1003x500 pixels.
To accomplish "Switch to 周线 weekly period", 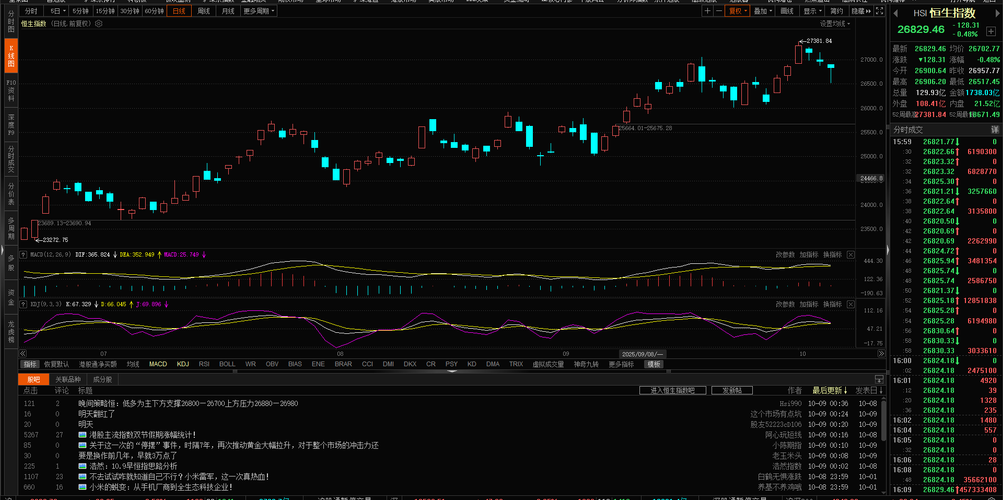I will click(203, 11).
